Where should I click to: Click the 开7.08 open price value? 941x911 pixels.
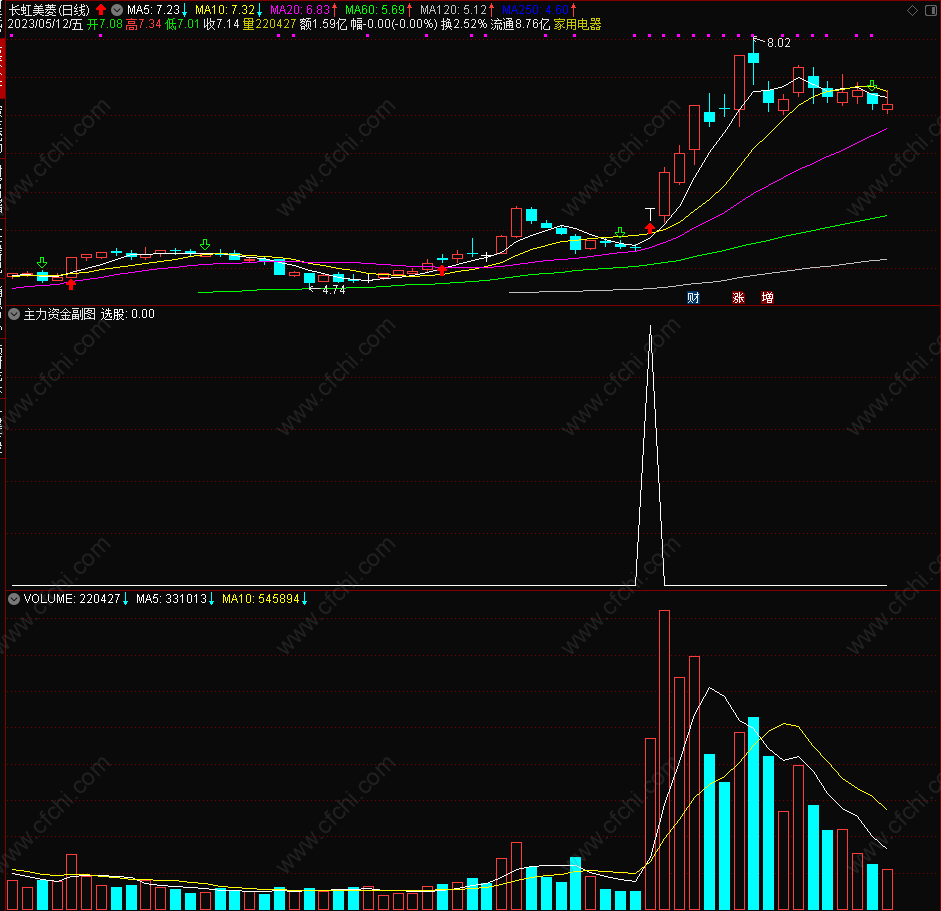pos(104,24)
